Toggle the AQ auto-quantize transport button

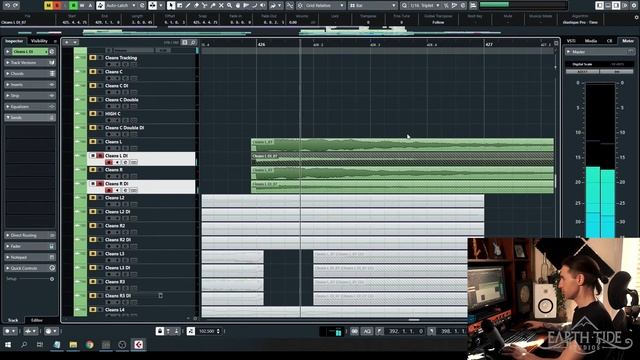pyautogui.click(x=367, y=331)
